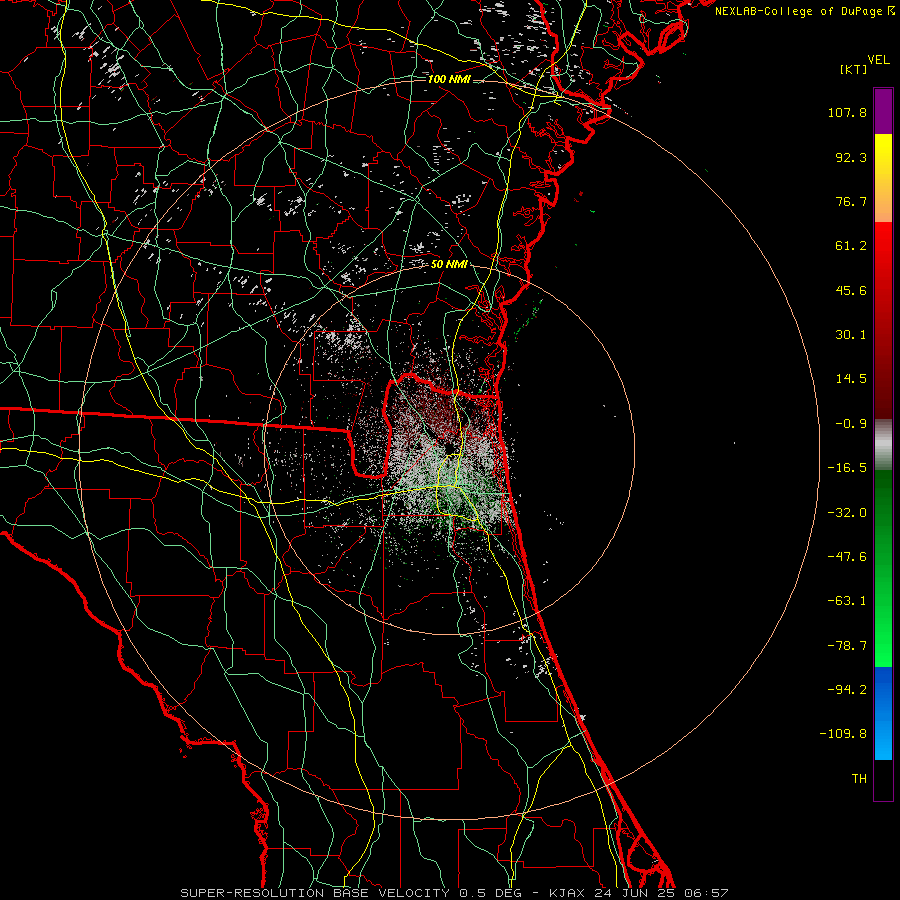The width and height of the screenshot is (900, 900).
Task: Click the 30.1 velocity scale value
Action: click(851, 335)
